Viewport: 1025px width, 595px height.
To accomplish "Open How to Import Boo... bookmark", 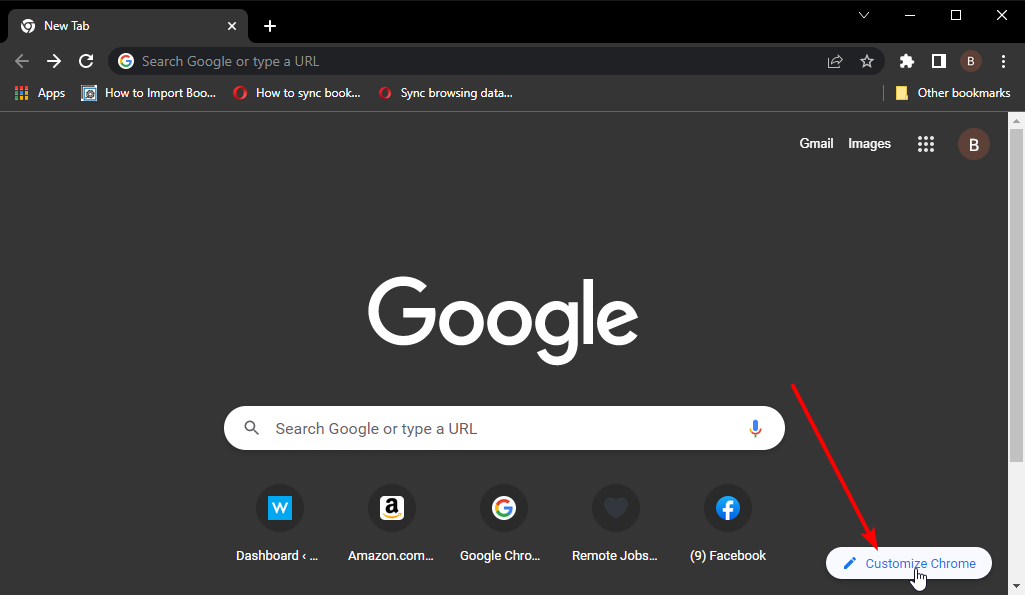I will coord(148,93).
